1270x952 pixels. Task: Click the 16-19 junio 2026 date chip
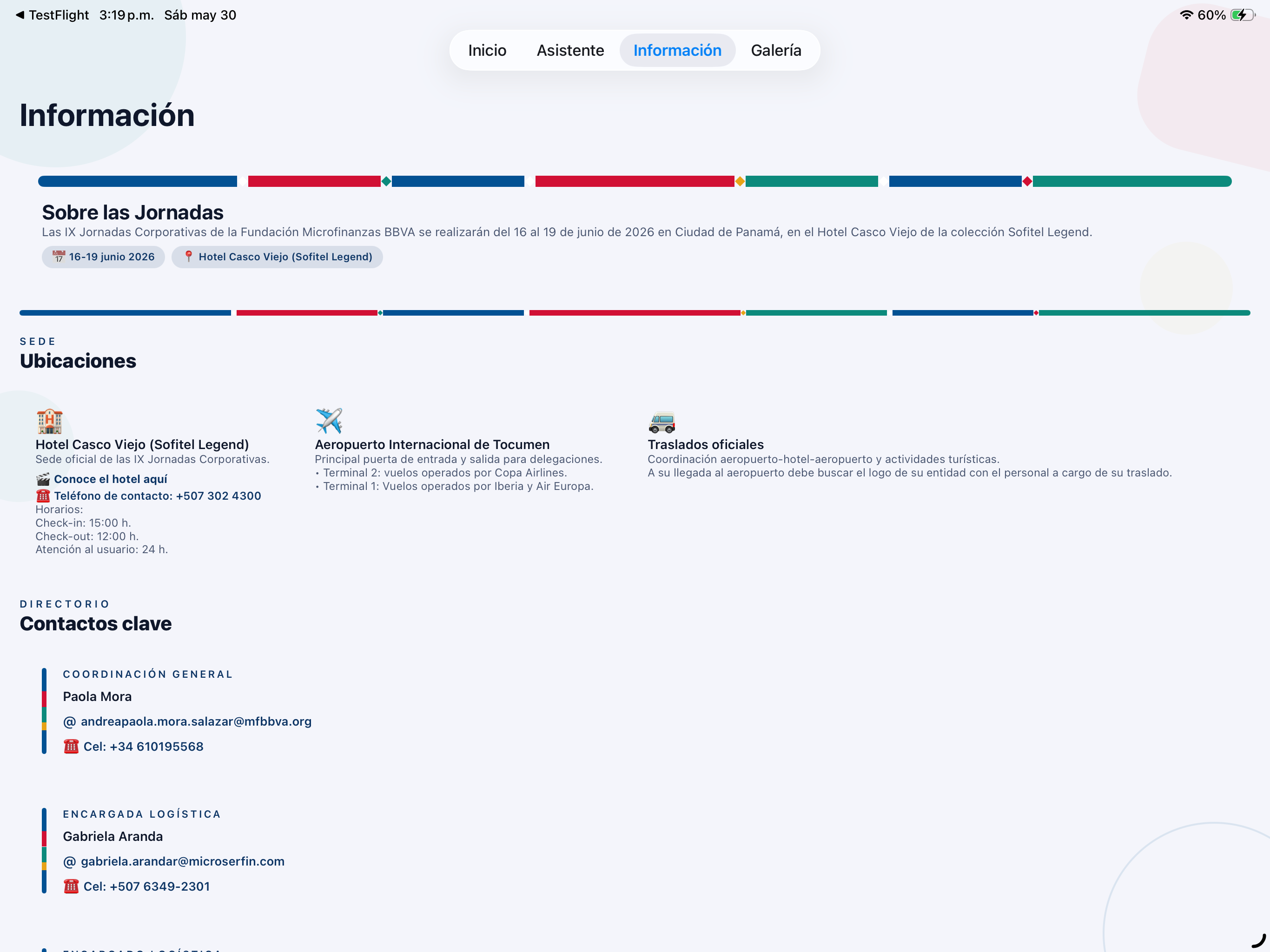point(103,257)
